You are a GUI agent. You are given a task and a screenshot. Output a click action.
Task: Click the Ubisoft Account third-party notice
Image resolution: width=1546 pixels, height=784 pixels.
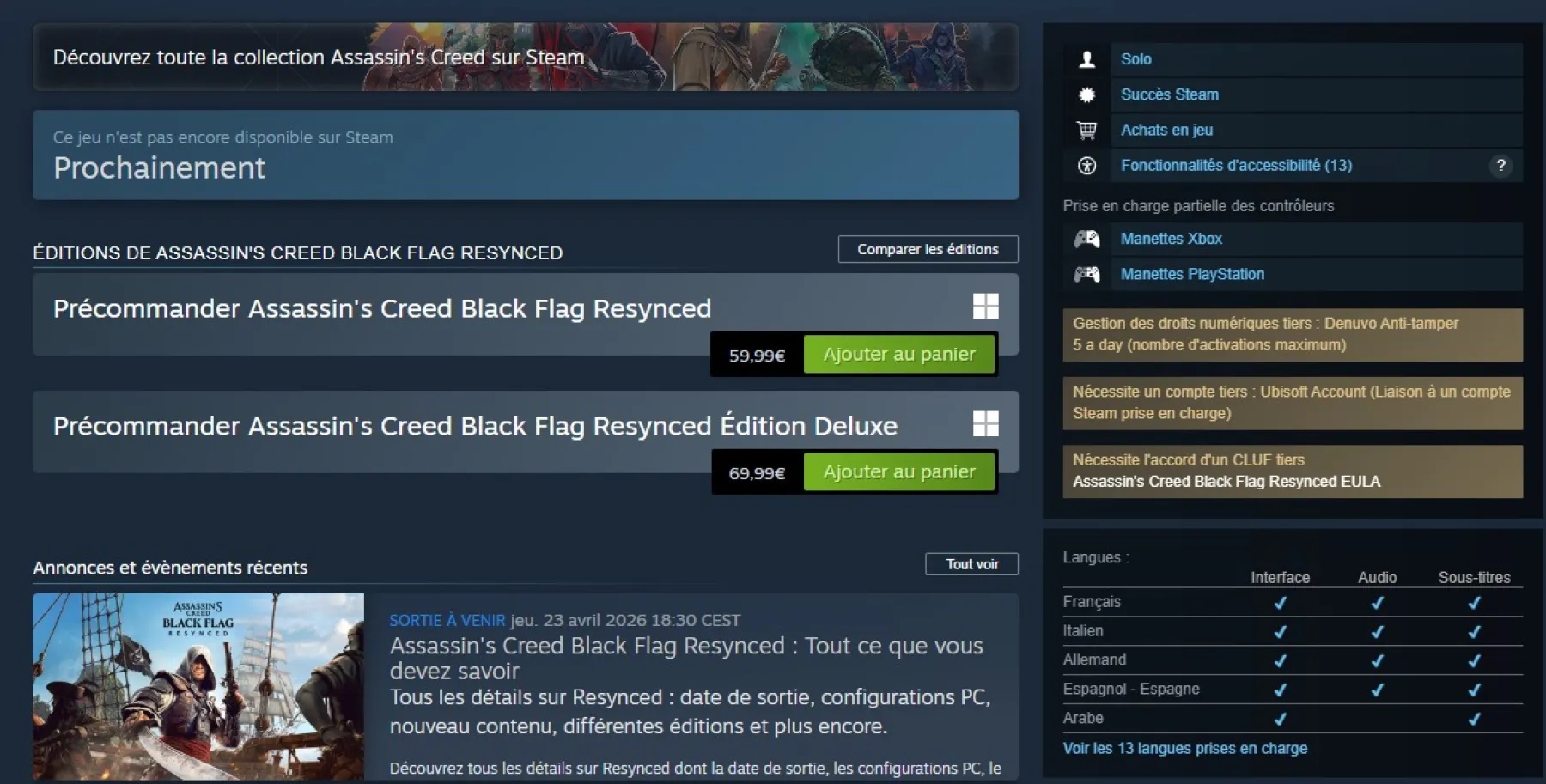pyautogui.click(x=1293, y=403)
